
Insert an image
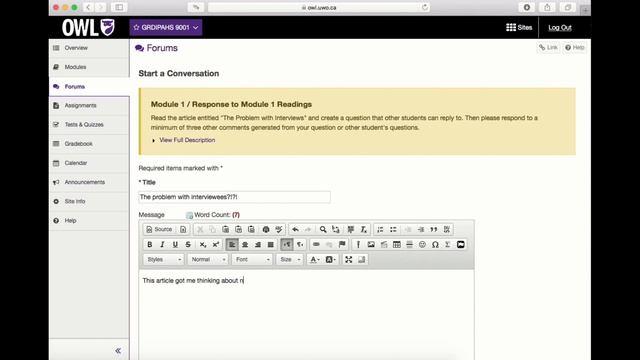pos(371,244)
